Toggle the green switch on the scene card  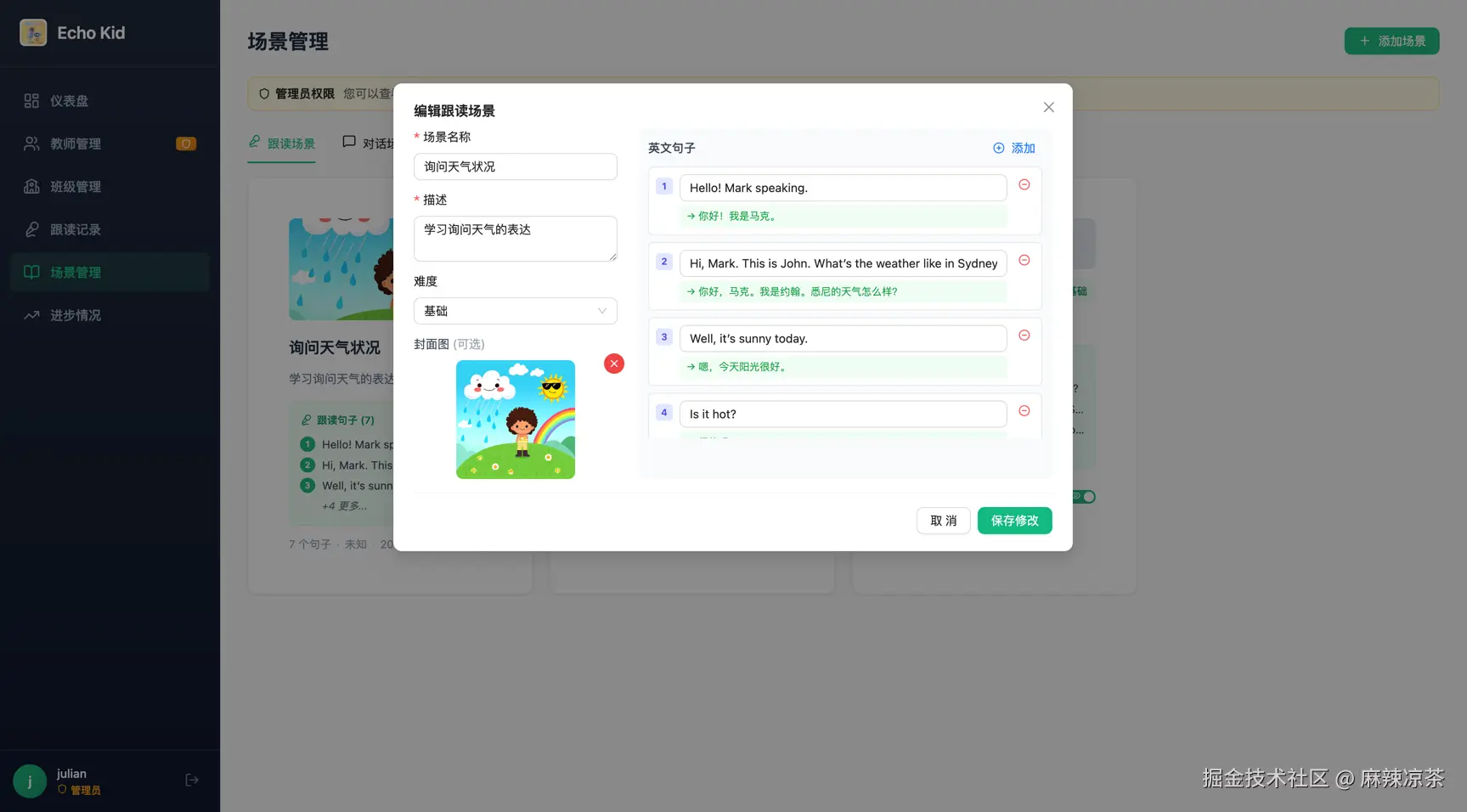(1084, 496)
